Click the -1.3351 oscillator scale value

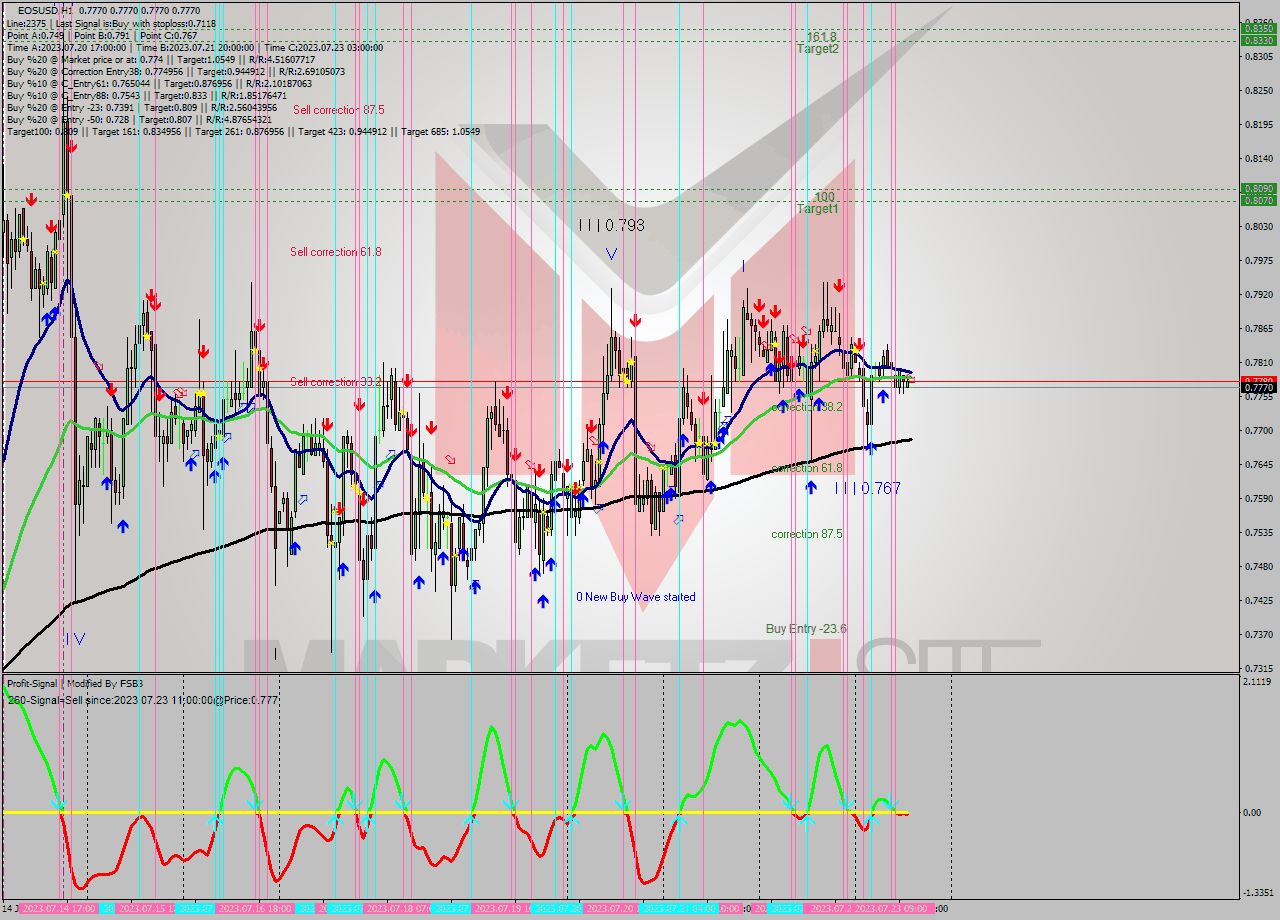click(x=1258, y=893)
